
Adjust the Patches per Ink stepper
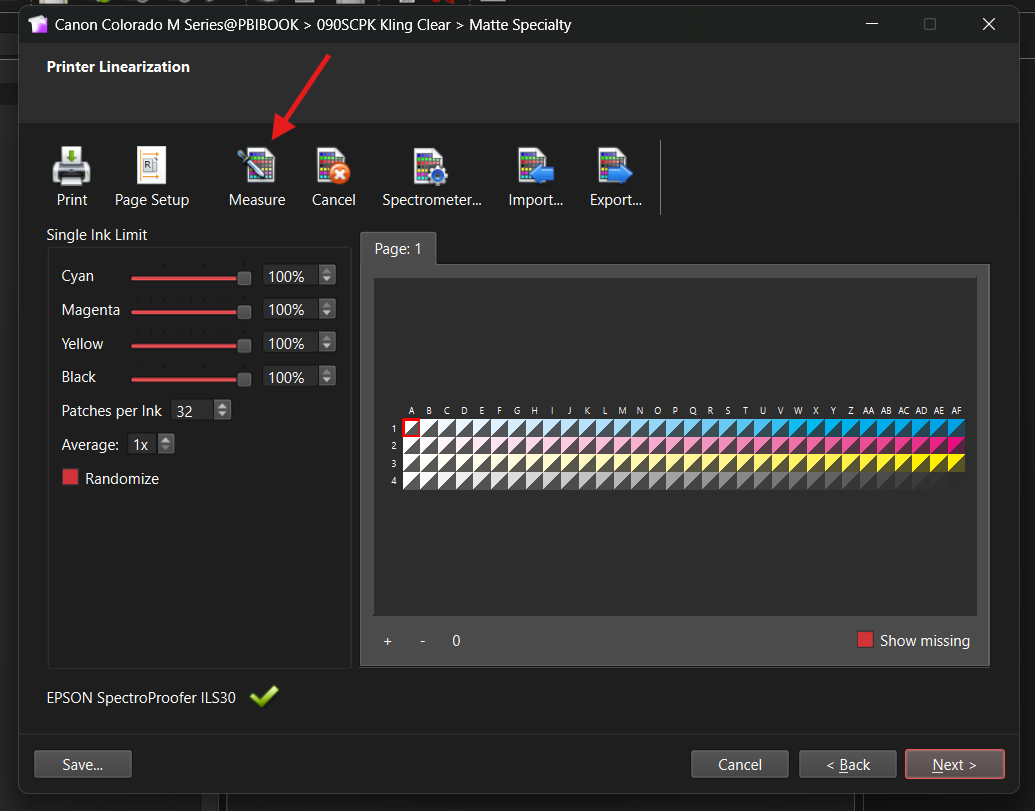222,411
